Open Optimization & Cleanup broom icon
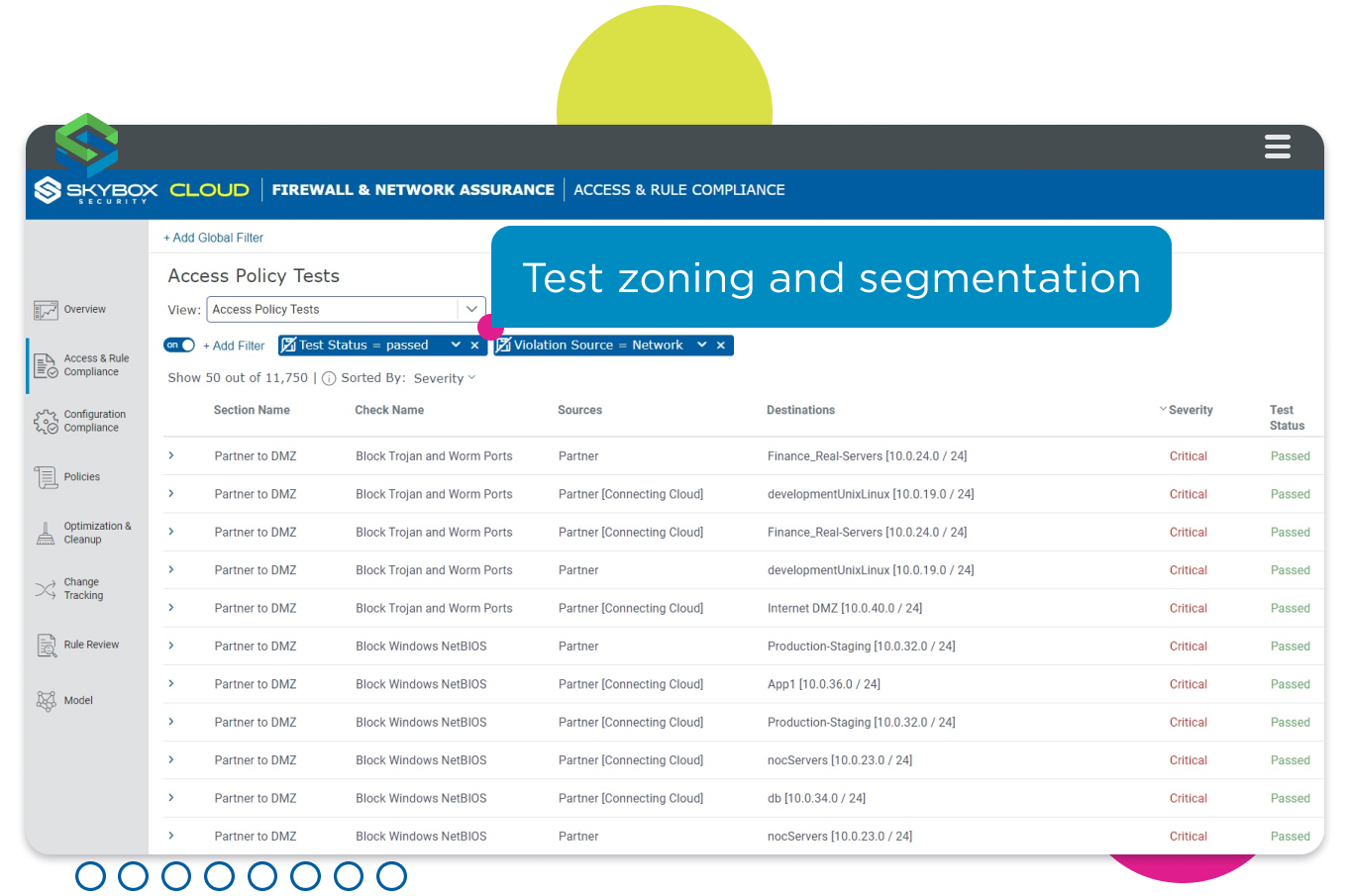 [46, 534]
